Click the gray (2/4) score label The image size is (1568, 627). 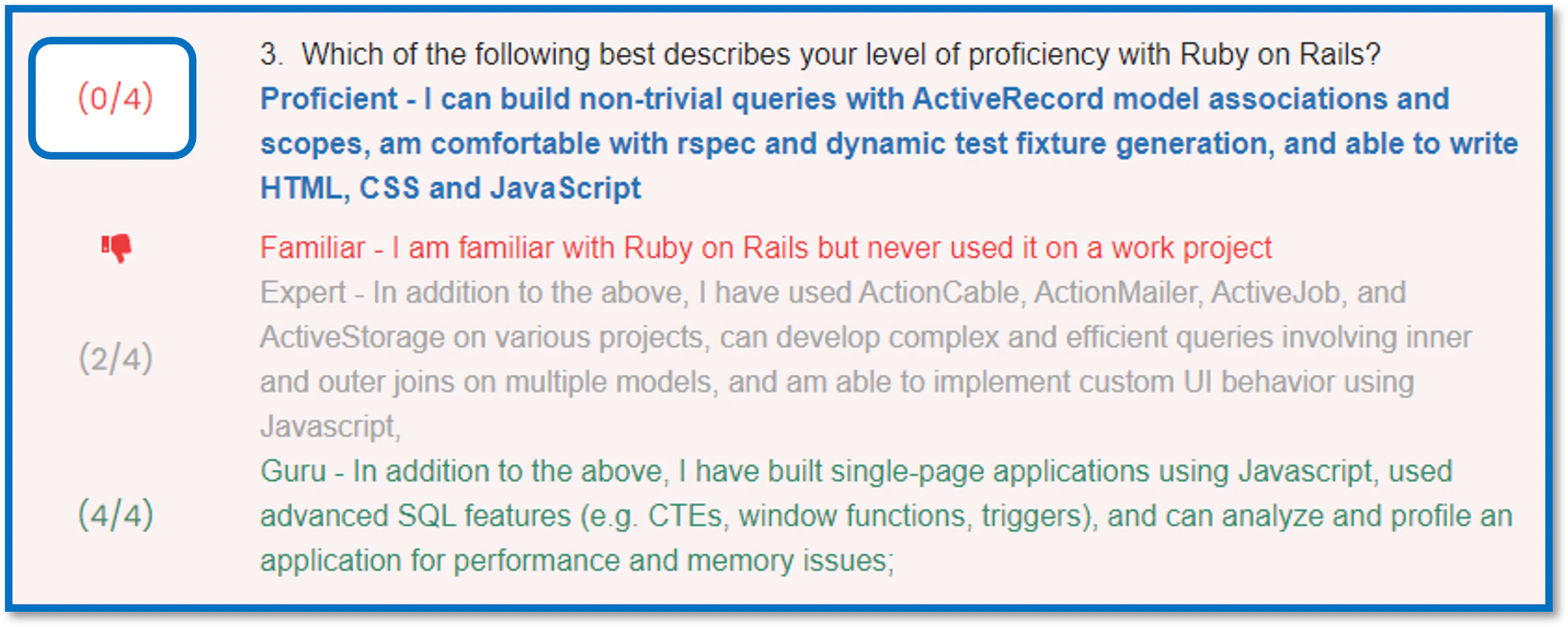116,359
